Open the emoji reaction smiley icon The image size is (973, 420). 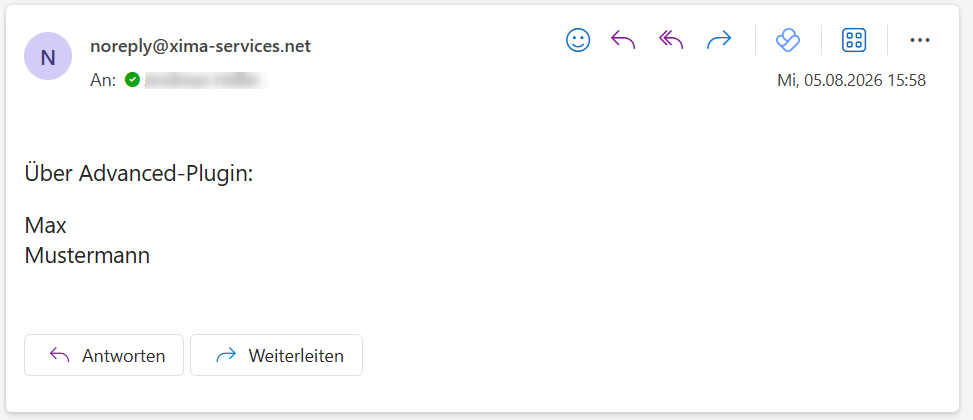click(578, 40)
